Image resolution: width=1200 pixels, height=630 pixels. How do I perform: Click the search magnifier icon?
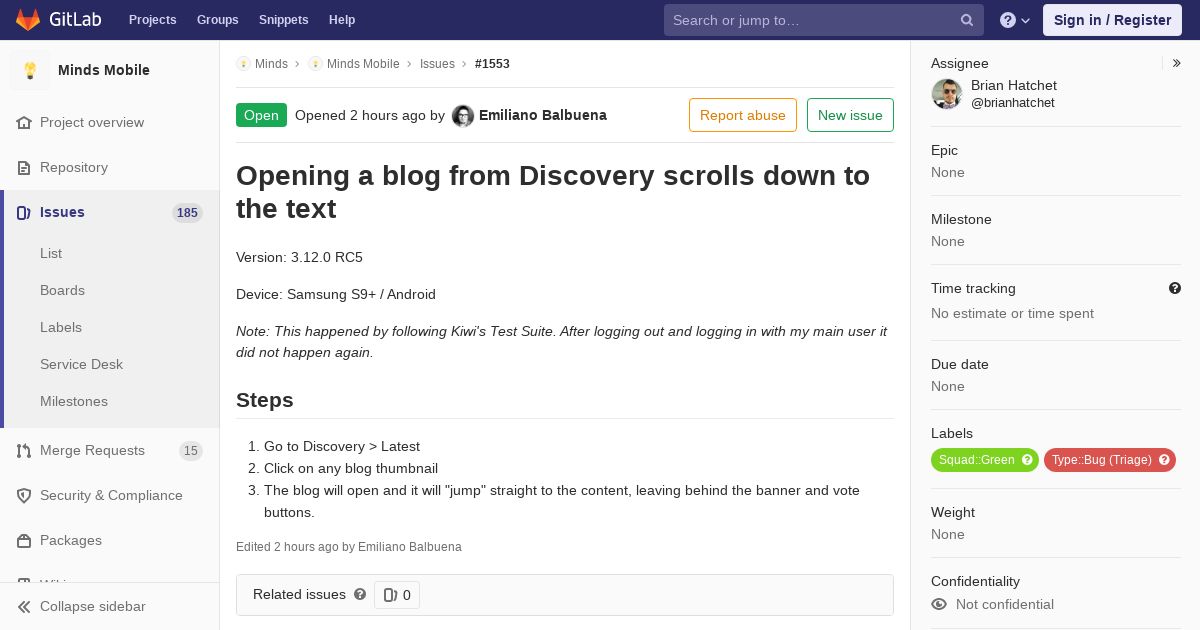[x=967, y=20]
